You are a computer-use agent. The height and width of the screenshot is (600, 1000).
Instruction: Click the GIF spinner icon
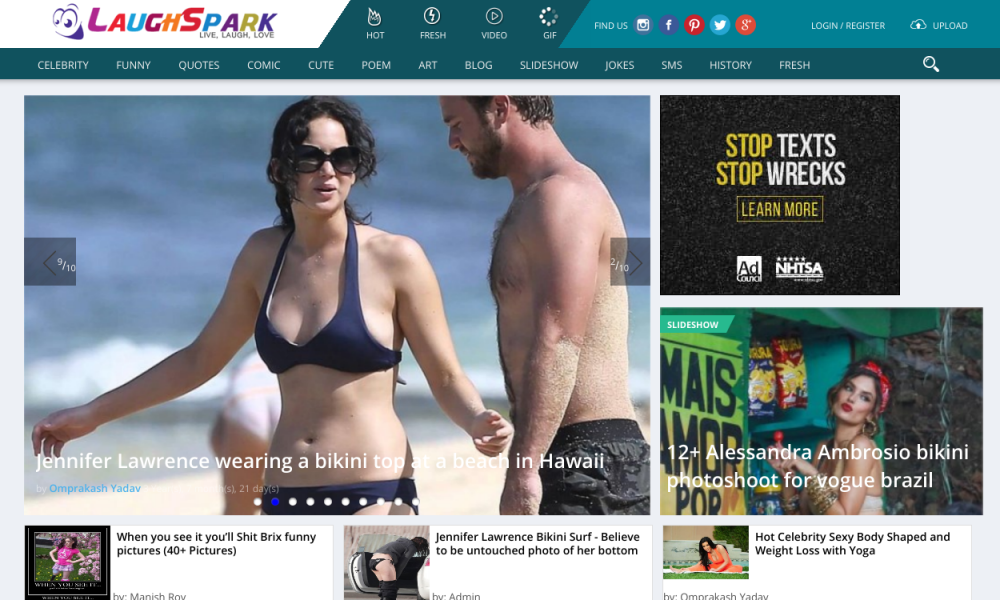click(549, 17)
